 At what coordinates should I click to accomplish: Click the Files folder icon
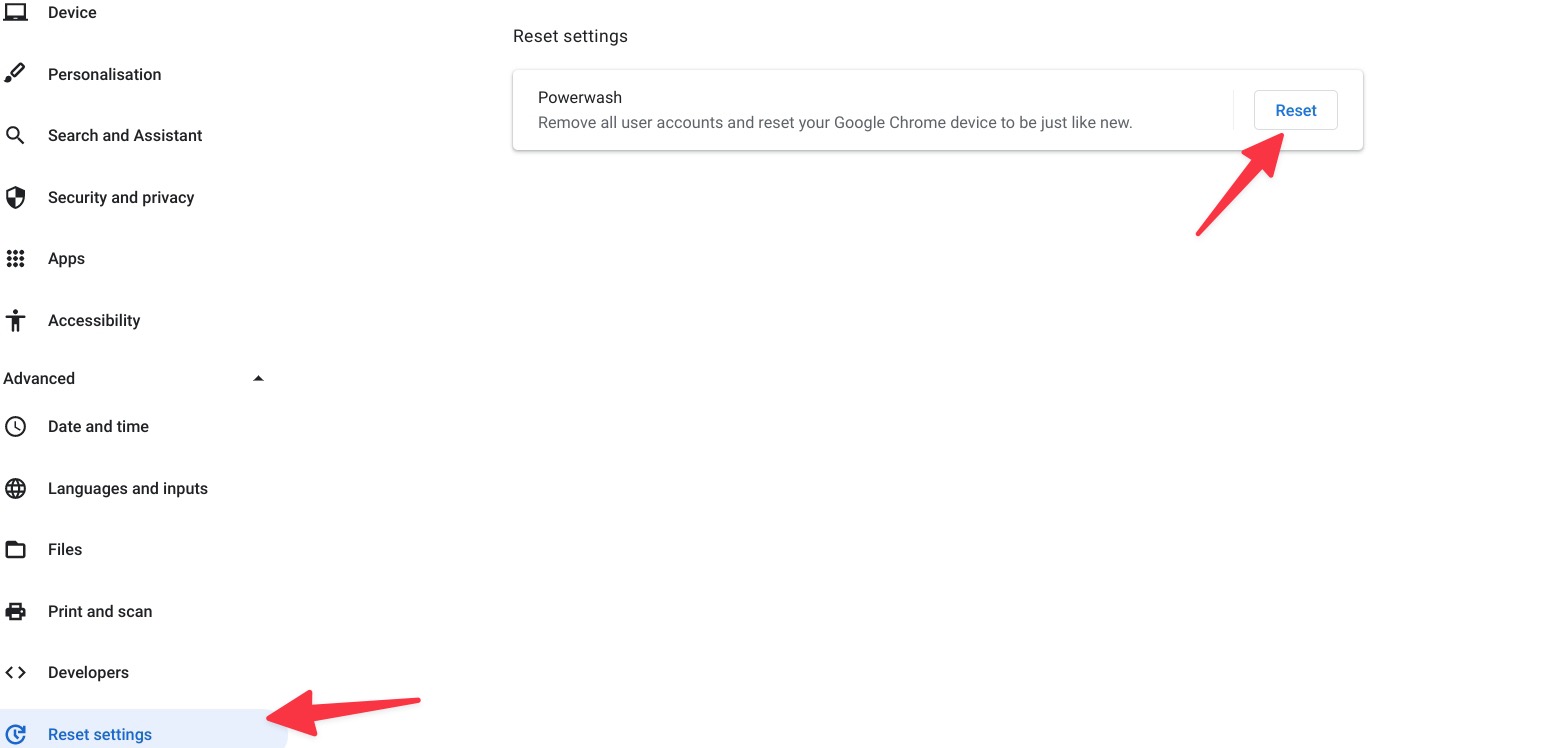click(15, 550)
